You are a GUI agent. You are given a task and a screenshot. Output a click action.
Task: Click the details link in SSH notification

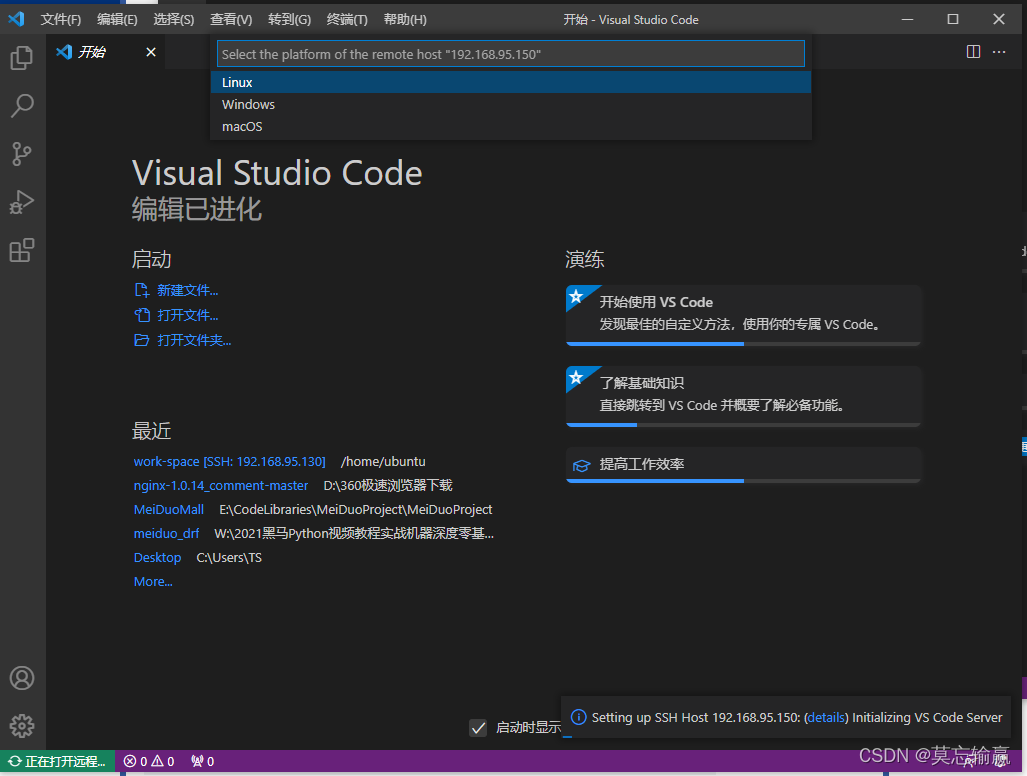(826, 717)
